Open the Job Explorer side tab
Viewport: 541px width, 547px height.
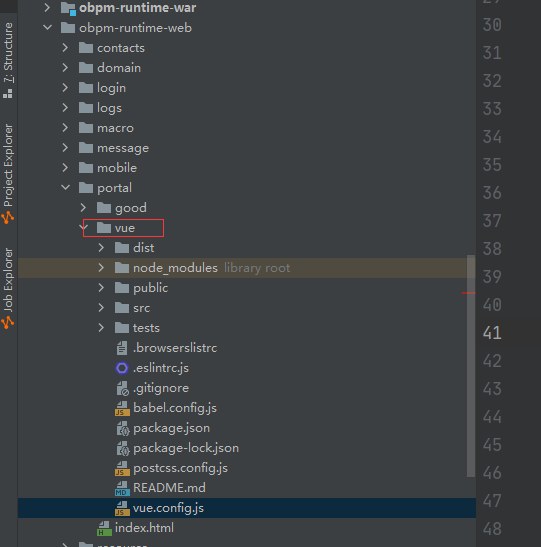point(8,288)
